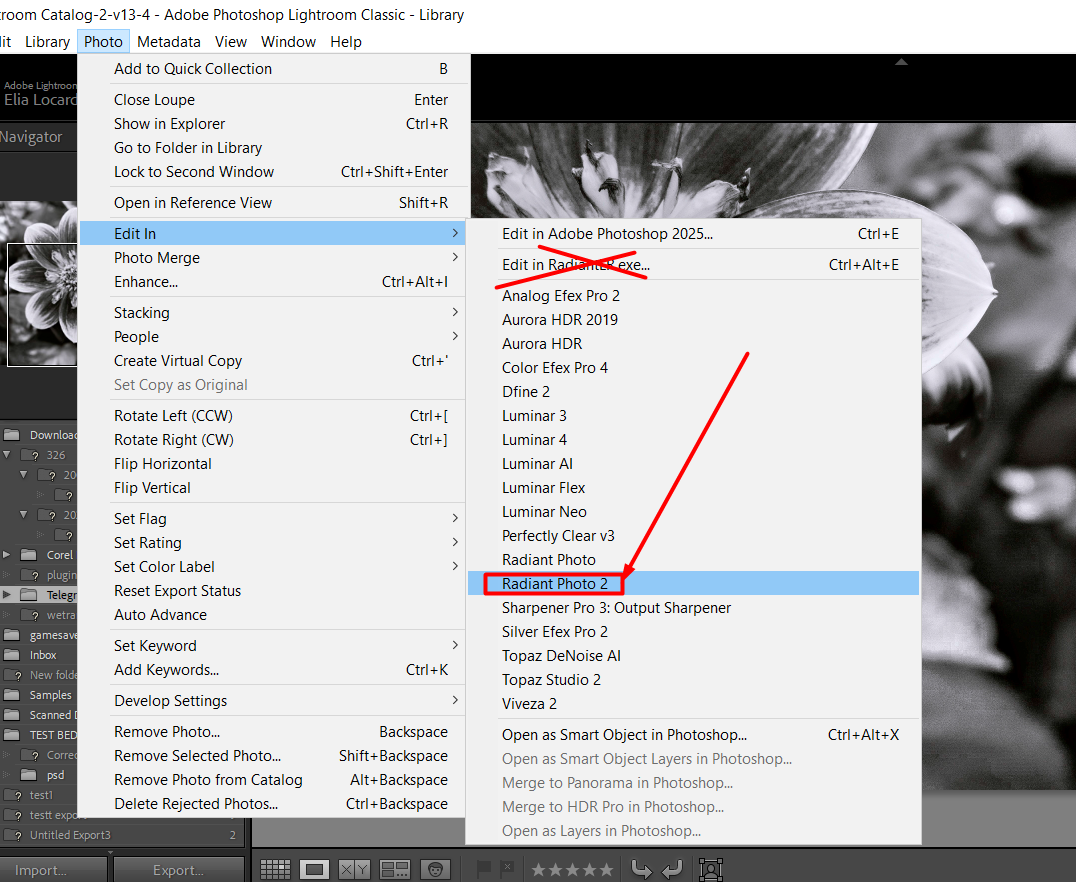Image resolution: width=1076 pixels, height=882 pixels.
Task: Click the Downloads folder icon
Action: [12, 434]
